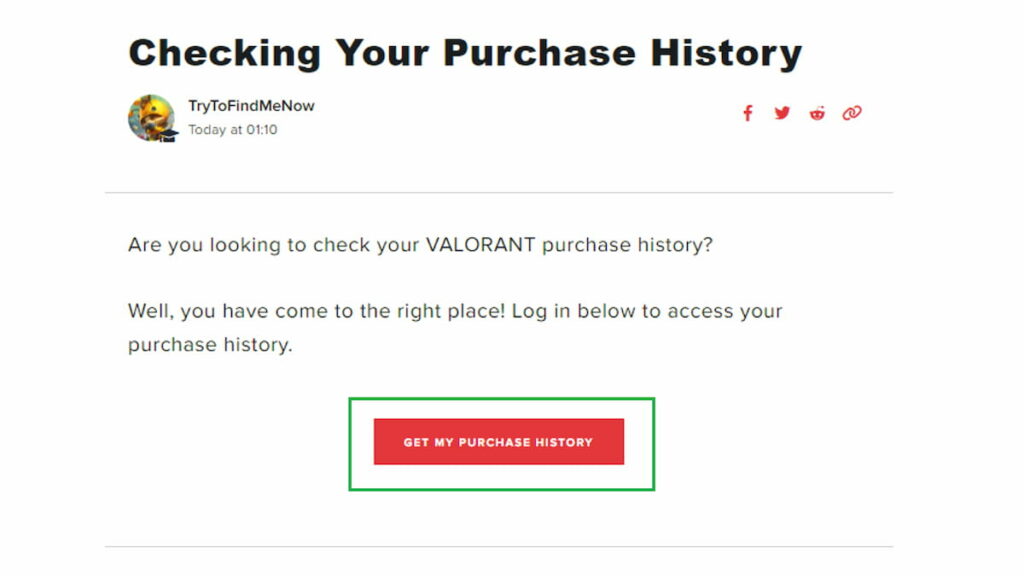Click the divider line below the button
Viewport: 1024px width, 576px height.
(x=499, y=547)
